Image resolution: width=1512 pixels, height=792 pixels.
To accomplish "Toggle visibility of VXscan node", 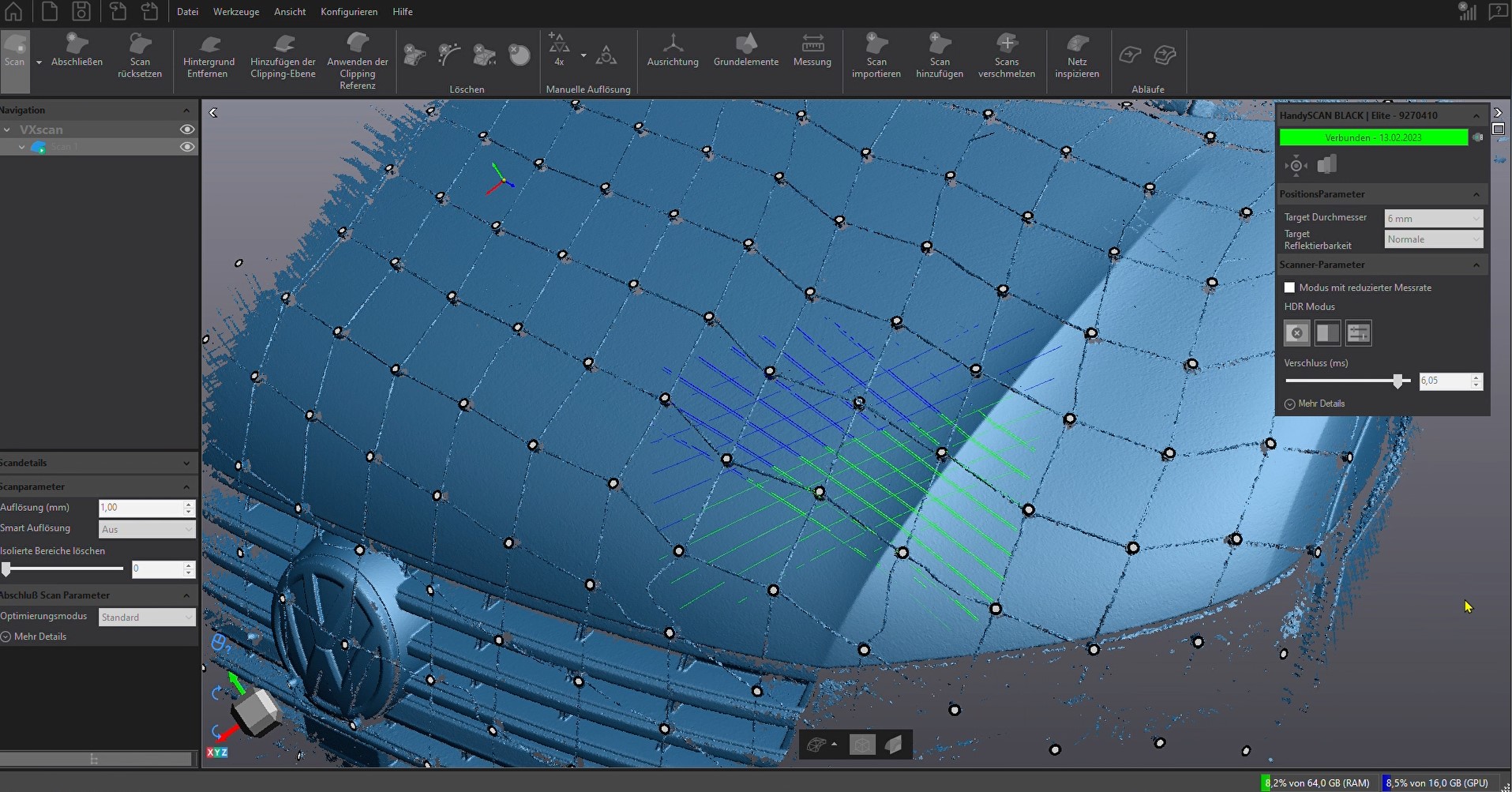I will [x=187, y=129].
